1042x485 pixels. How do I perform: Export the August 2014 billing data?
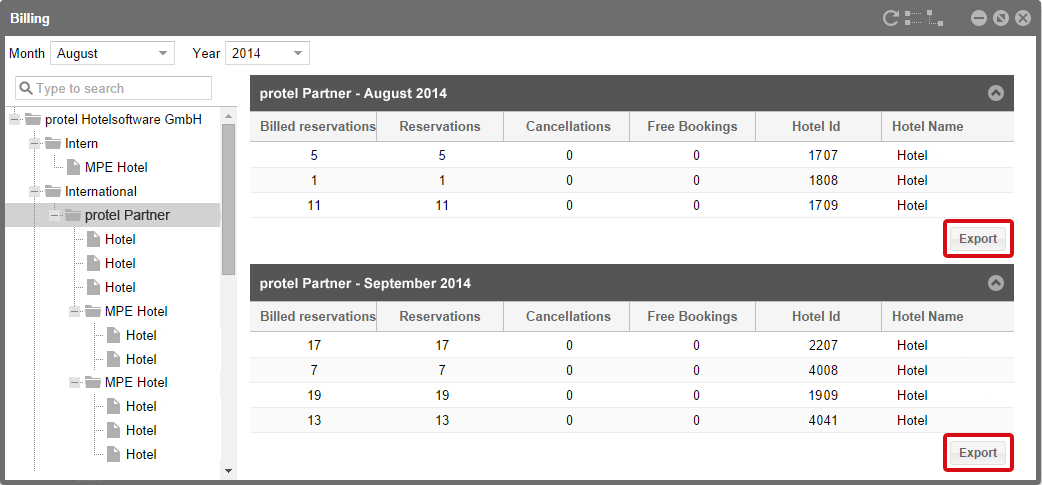click(978, 239)
